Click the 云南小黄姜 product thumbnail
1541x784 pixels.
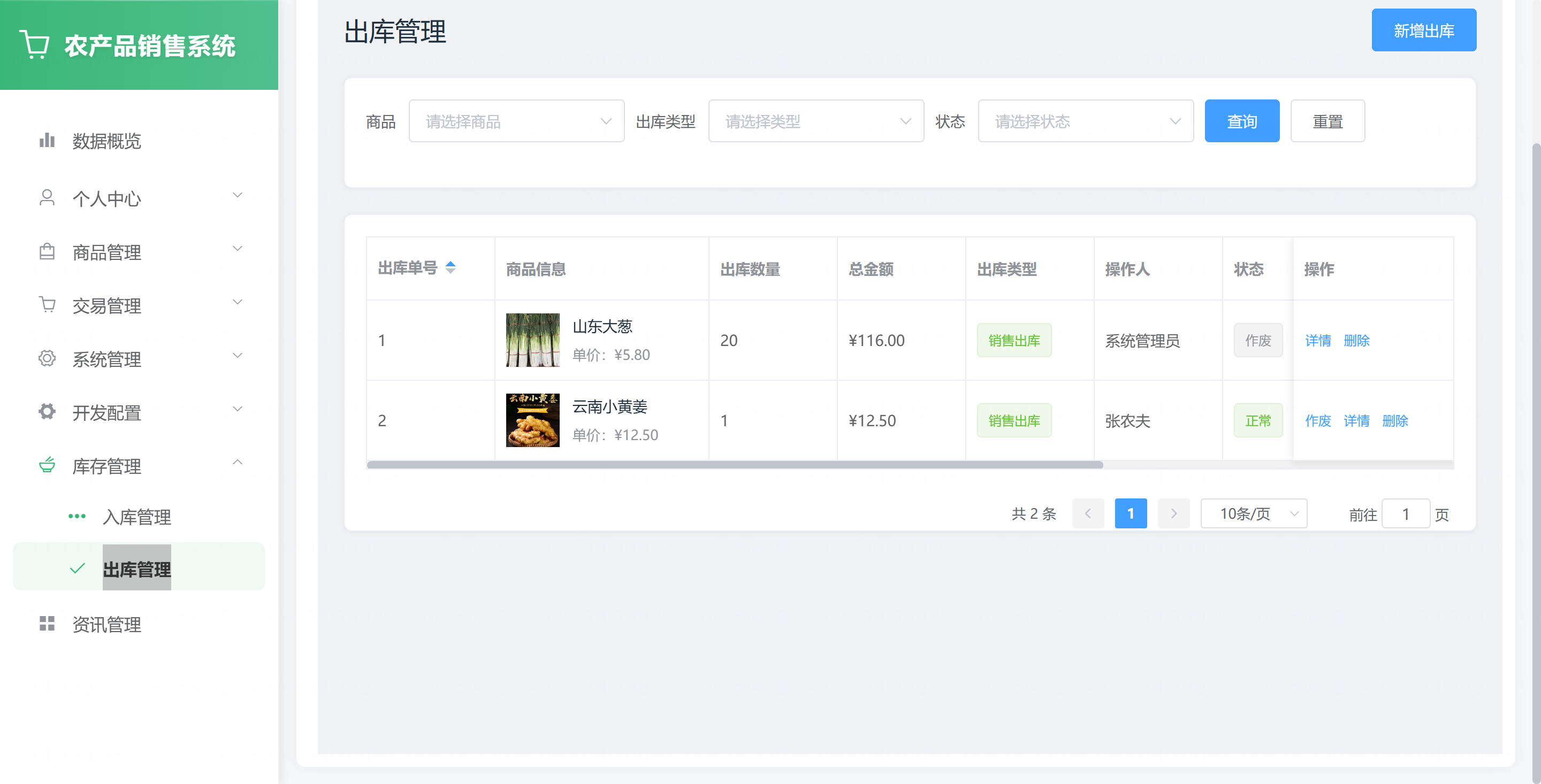coord(532,420)
